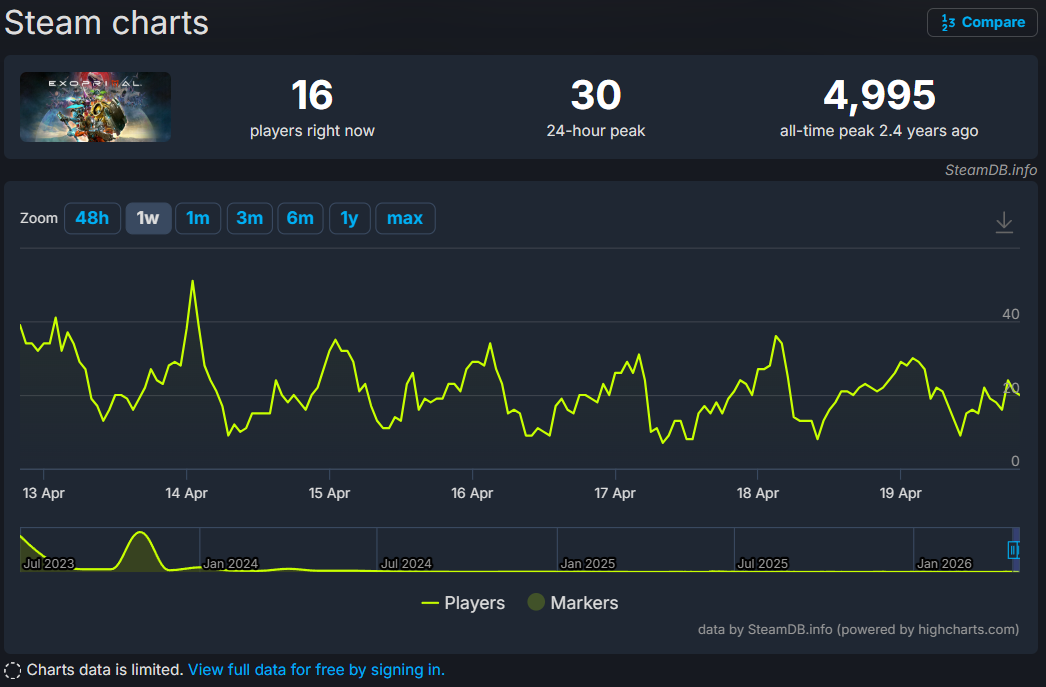Click the navigator range handle
This screenshot has height=687, width=1046.
(x=1013, y=550)
